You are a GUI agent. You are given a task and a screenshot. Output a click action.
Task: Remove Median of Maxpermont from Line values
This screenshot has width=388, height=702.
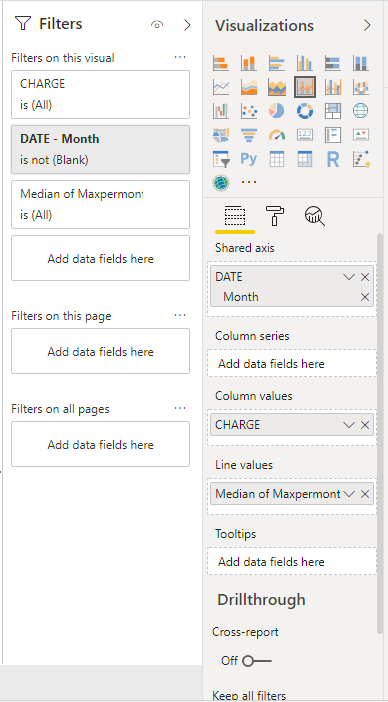[x=365, y=494]
